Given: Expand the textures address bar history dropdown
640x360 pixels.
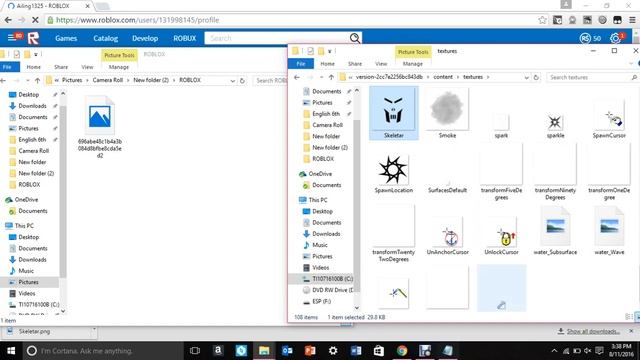Looking at the screenshot, I should pos(527,77).
